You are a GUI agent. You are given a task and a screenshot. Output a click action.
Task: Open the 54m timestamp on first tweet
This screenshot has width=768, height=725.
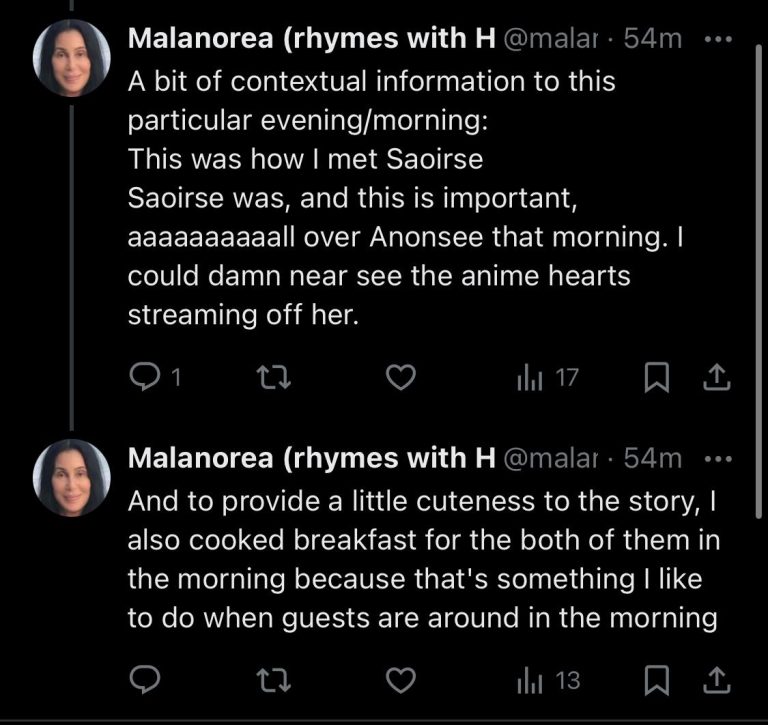(652, 39)
